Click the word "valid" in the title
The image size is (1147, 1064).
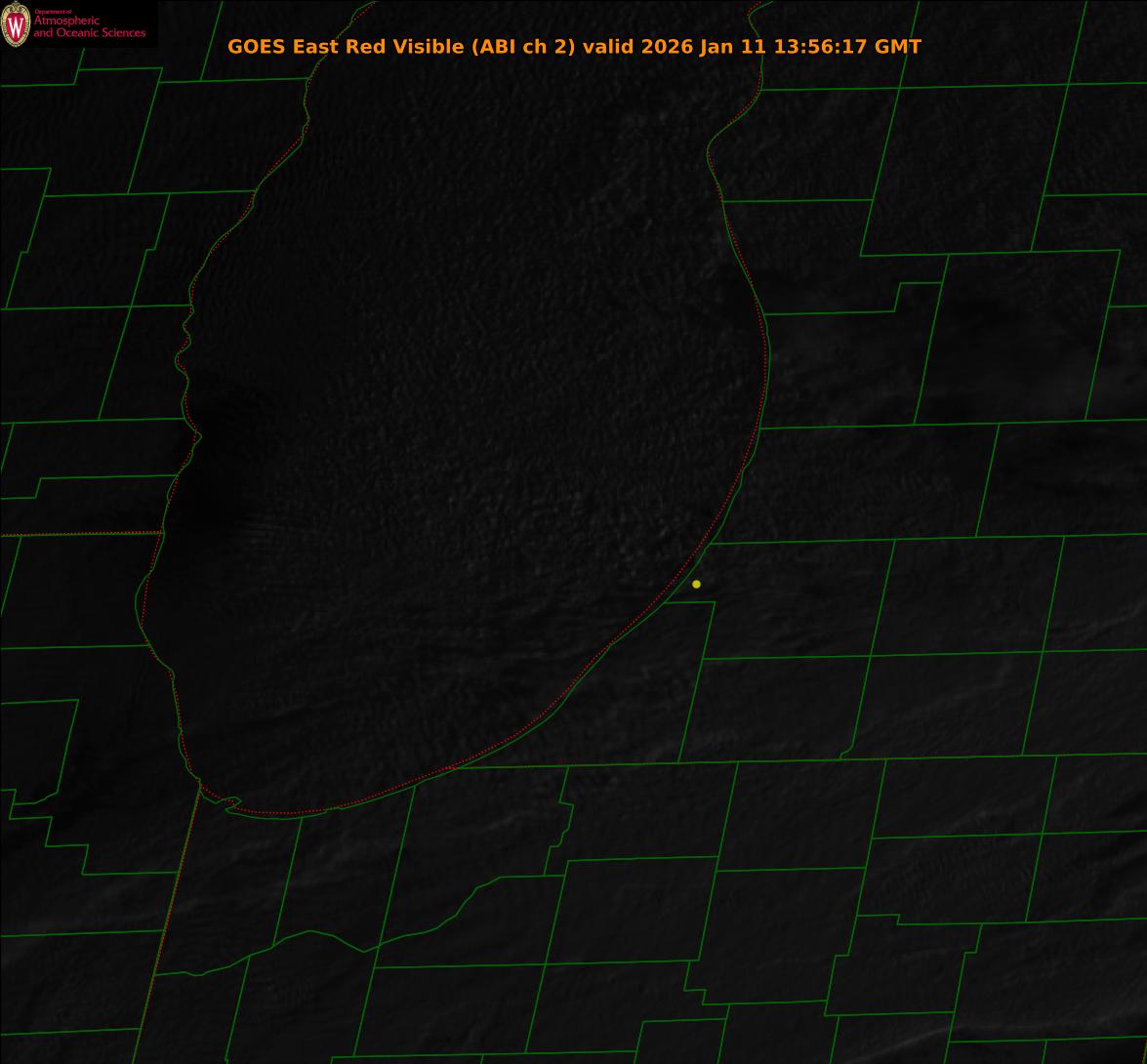pyautogui.click(x=608, y=47)
